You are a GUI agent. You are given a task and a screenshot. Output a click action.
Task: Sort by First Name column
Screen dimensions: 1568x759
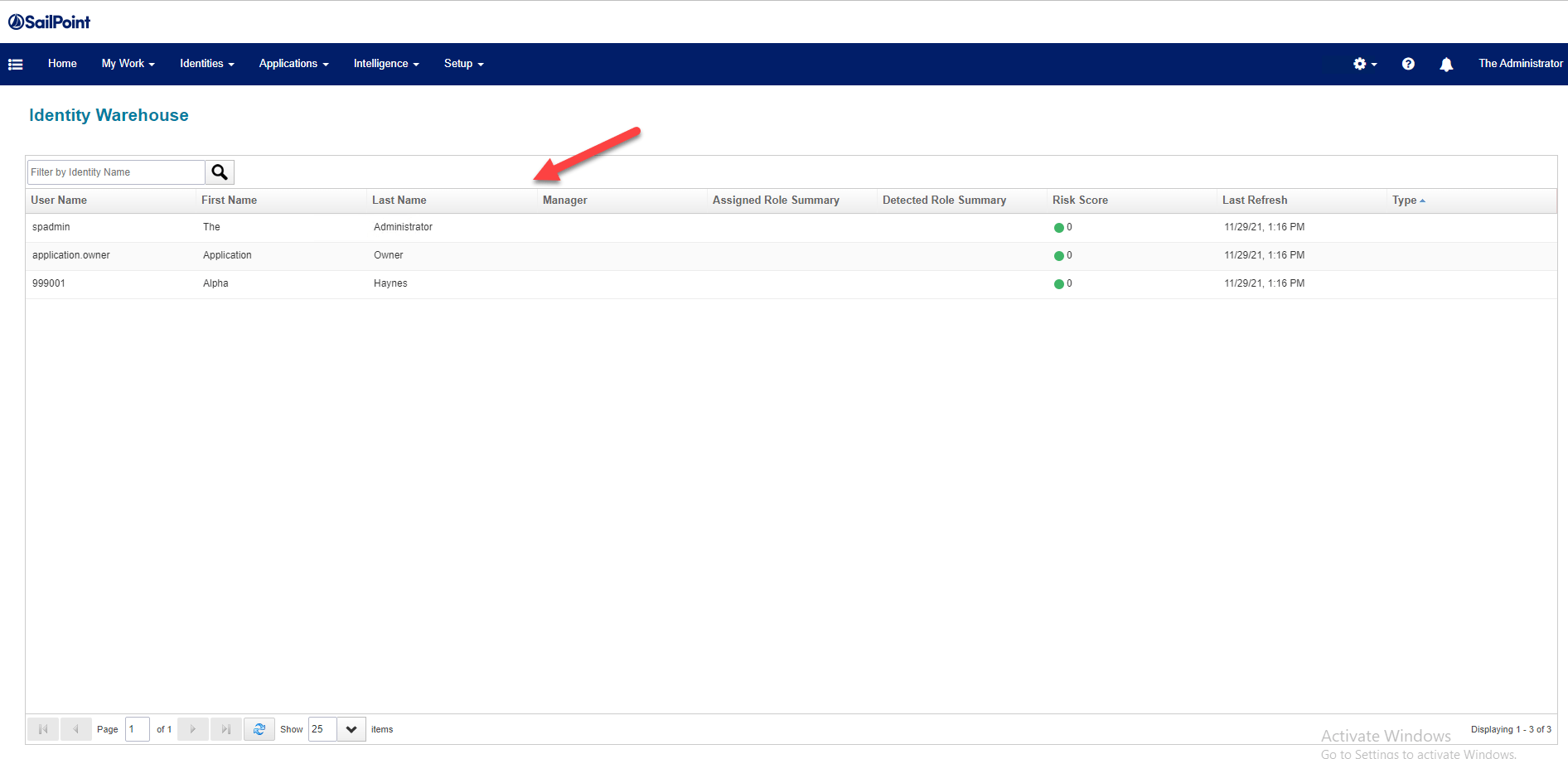click(282, 201)
